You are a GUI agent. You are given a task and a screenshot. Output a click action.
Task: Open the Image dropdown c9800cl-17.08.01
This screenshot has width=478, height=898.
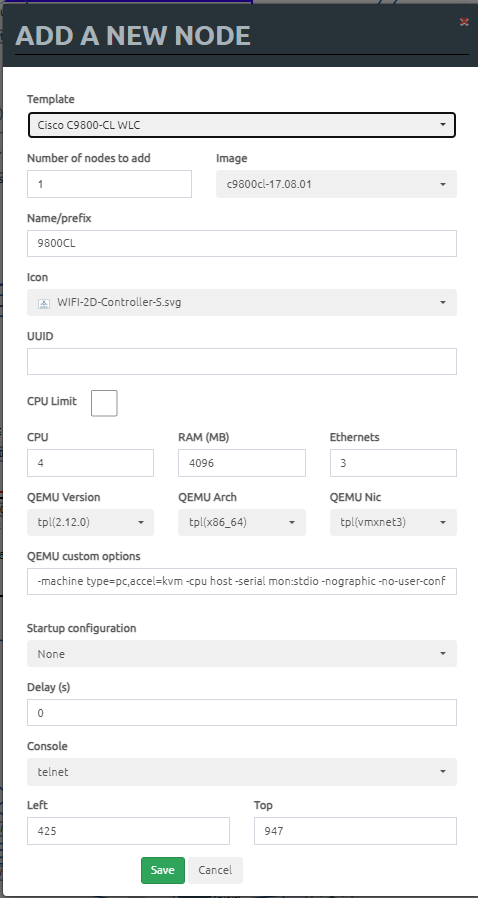click(x=336, y=184)
